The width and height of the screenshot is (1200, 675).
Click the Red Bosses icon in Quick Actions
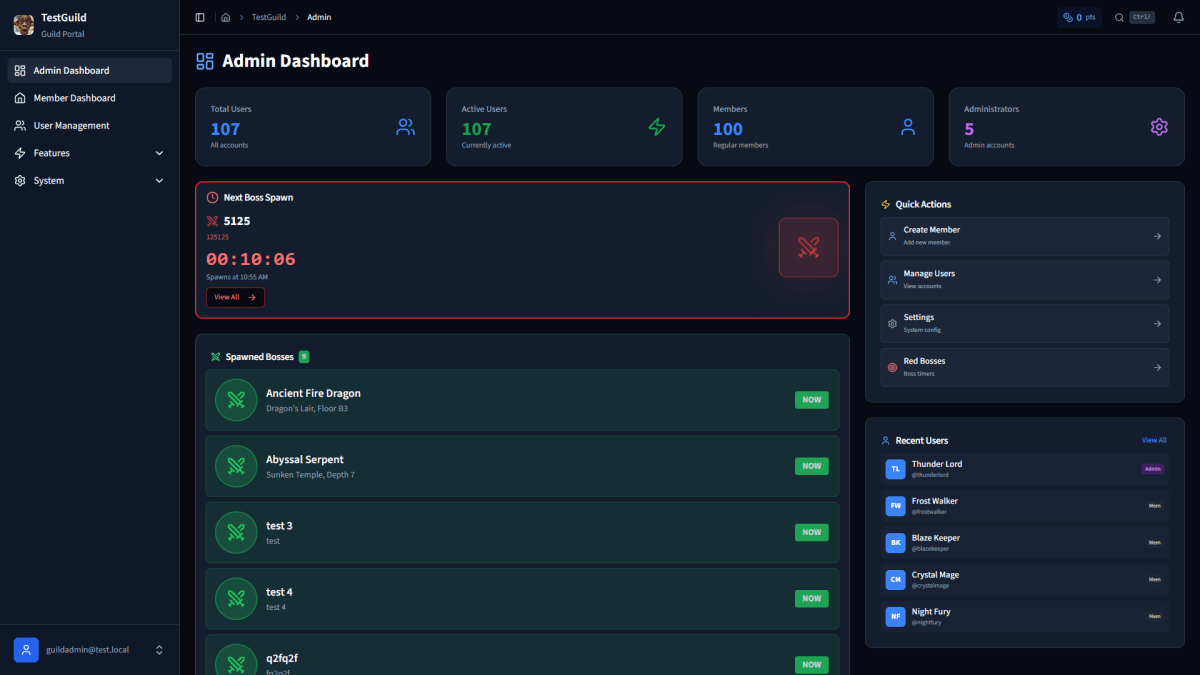893,366
